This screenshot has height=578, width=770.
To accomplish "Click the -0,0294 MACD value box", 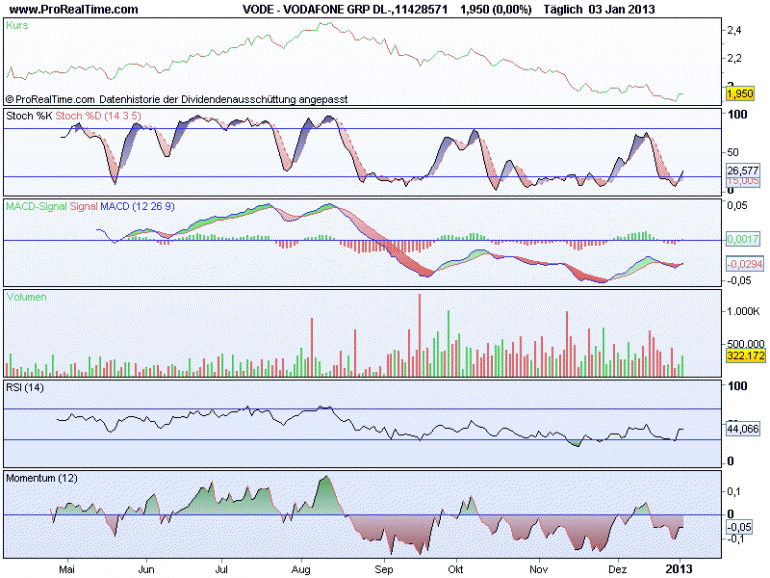I will point(744,264).
